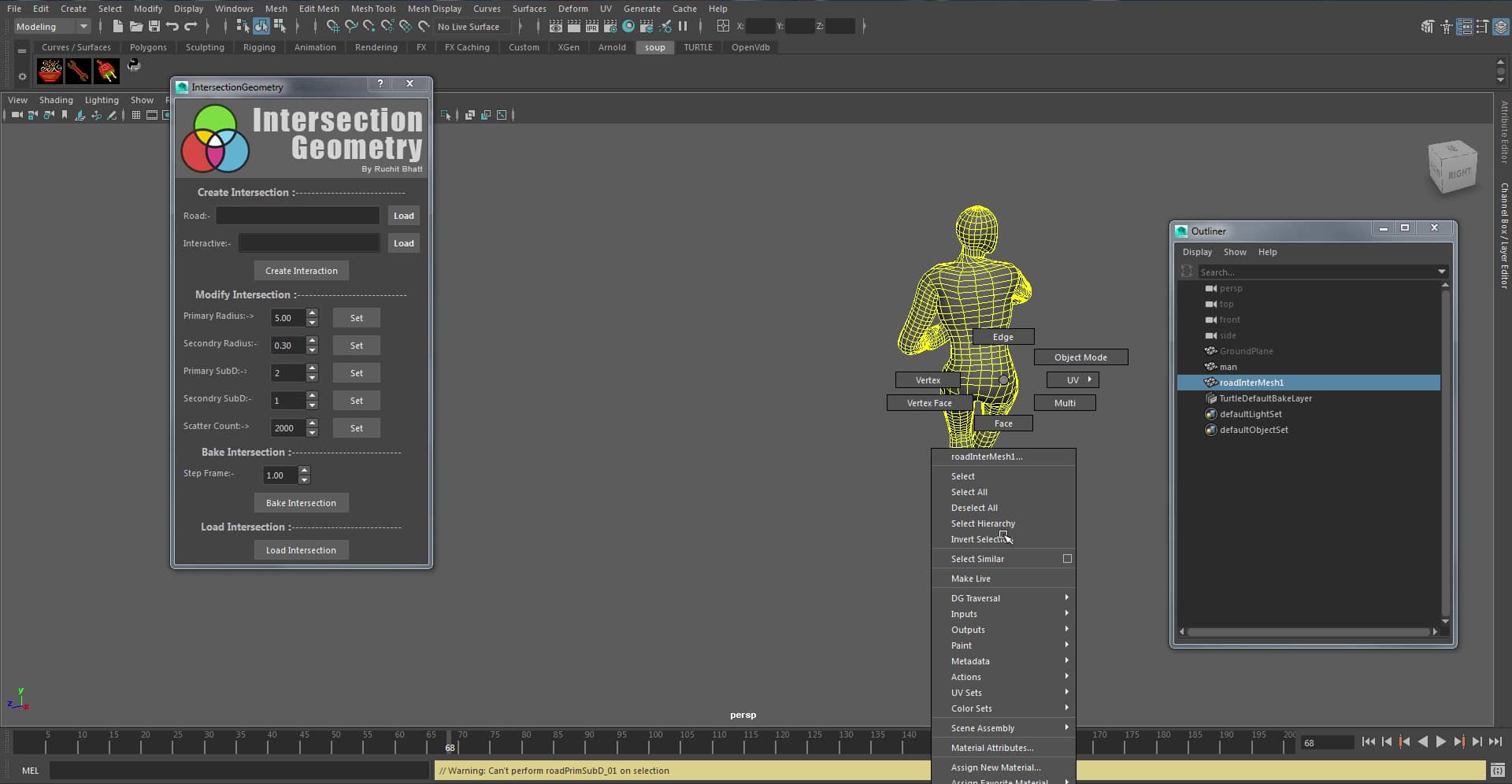Click the pause playback toolbar icon
This screenshot has height=784, width=1512.
[x=684, y=26]
